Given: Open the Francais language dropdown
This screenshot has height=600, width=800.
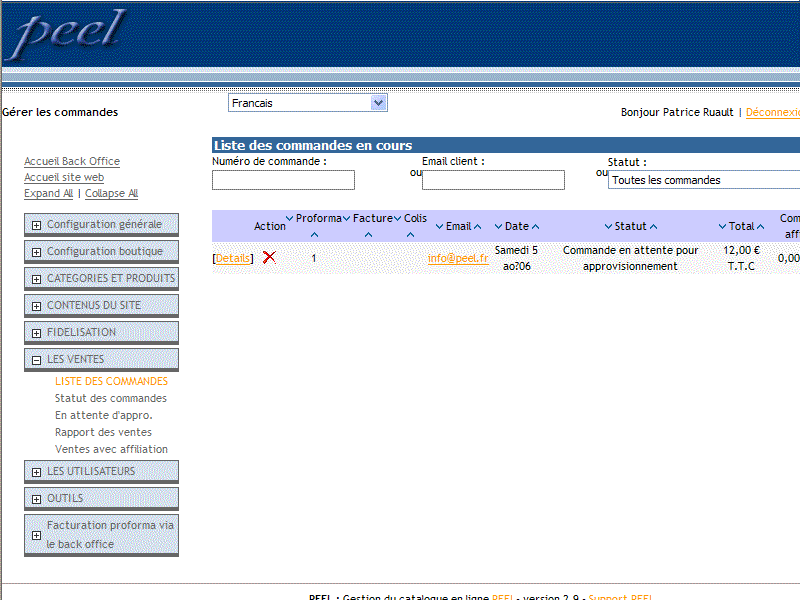Looking at the screenshot, I should click(x=308, y=103).
